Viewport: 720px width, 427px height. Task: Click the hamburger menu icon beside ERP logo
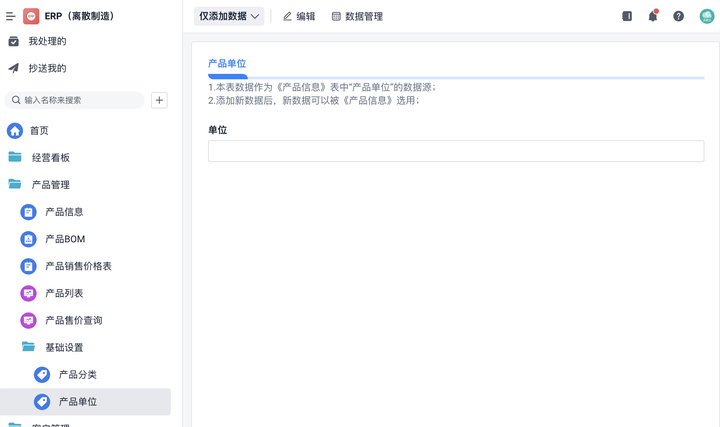(11, 16)
